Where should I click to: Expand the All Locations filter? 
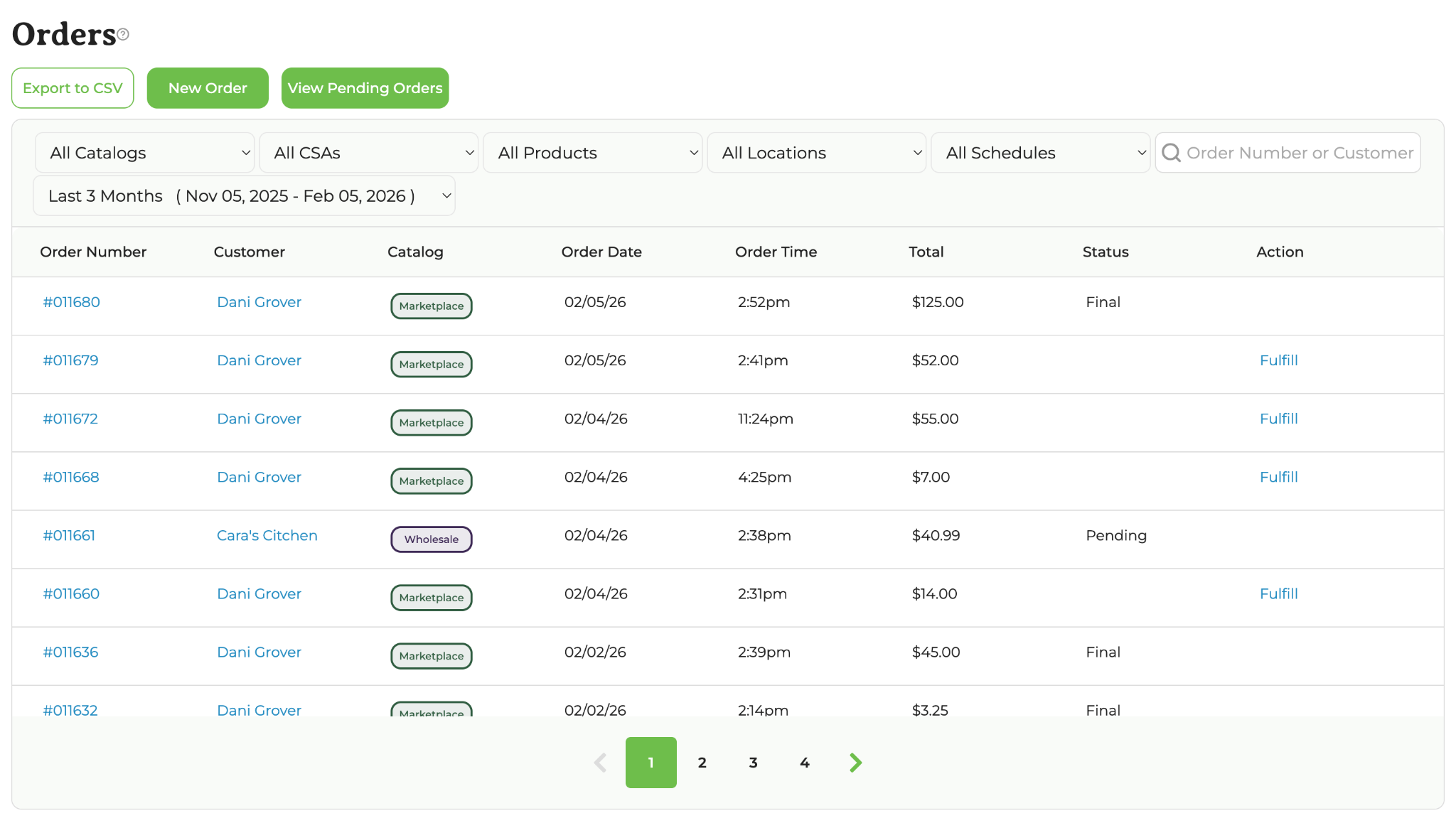[x=816, y=153]
